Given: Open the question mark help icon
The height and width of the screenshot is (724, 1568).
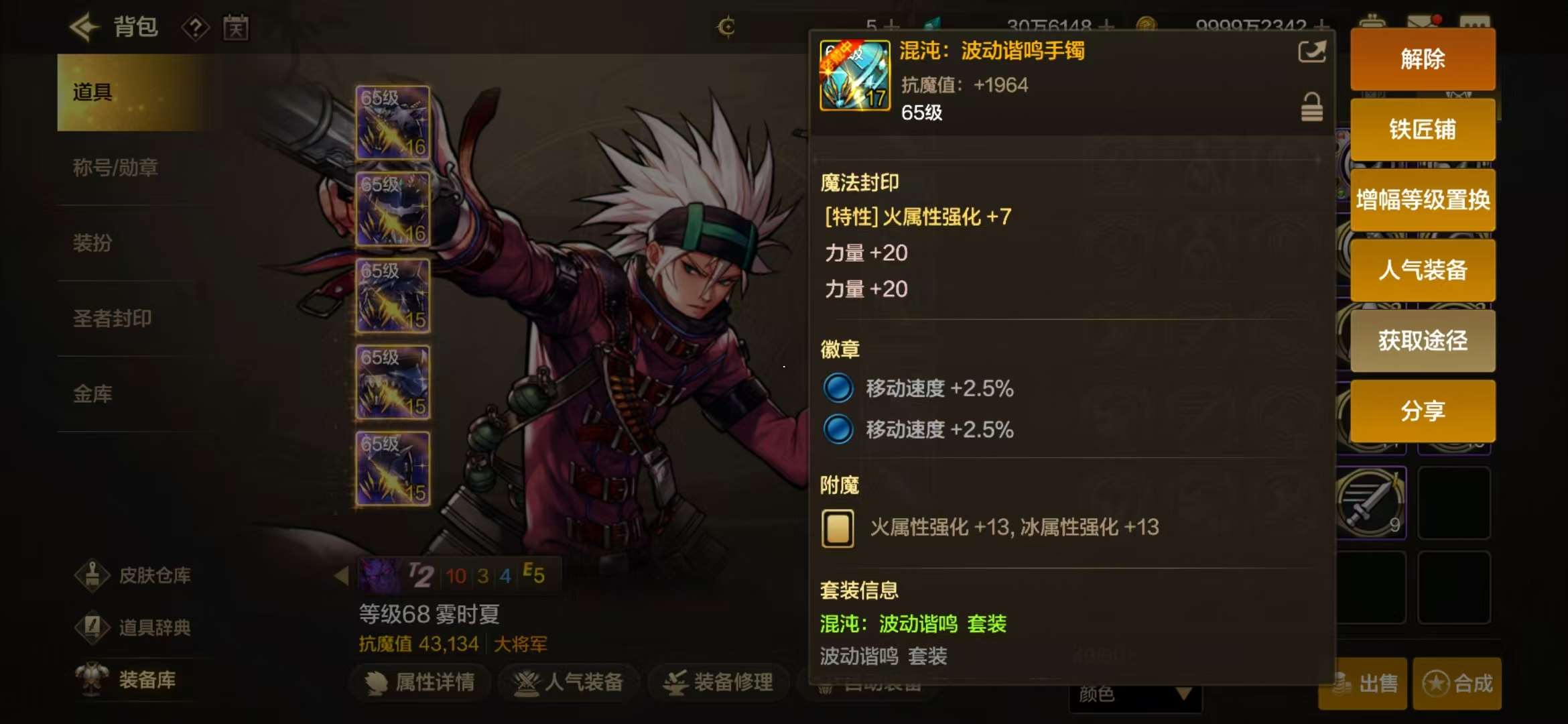Looking at the screenshot, I should [195, 28].
